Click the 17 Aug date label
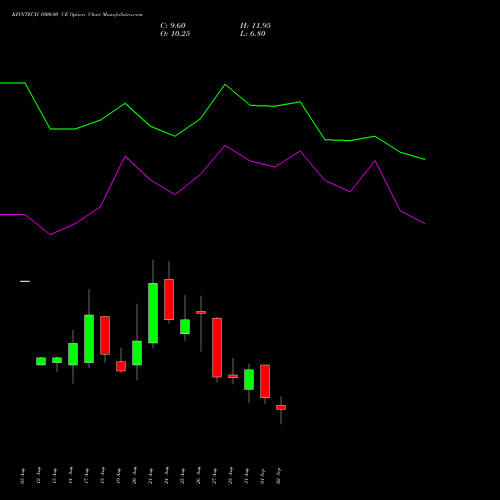Screen dimensions: 500x500 (86, 476)
